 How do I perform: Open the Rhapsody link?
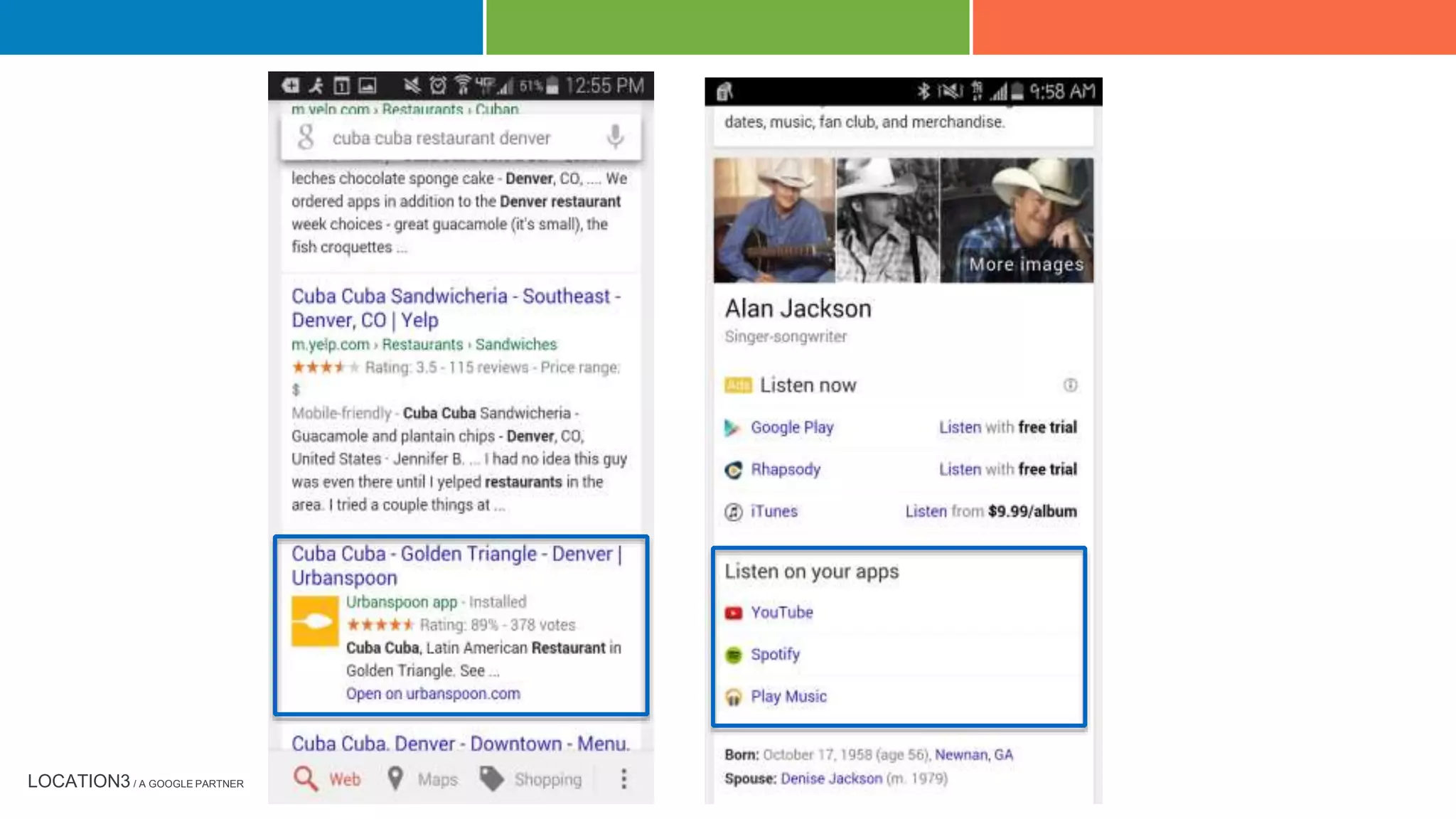pyautogui.click(x=786, y=469)
